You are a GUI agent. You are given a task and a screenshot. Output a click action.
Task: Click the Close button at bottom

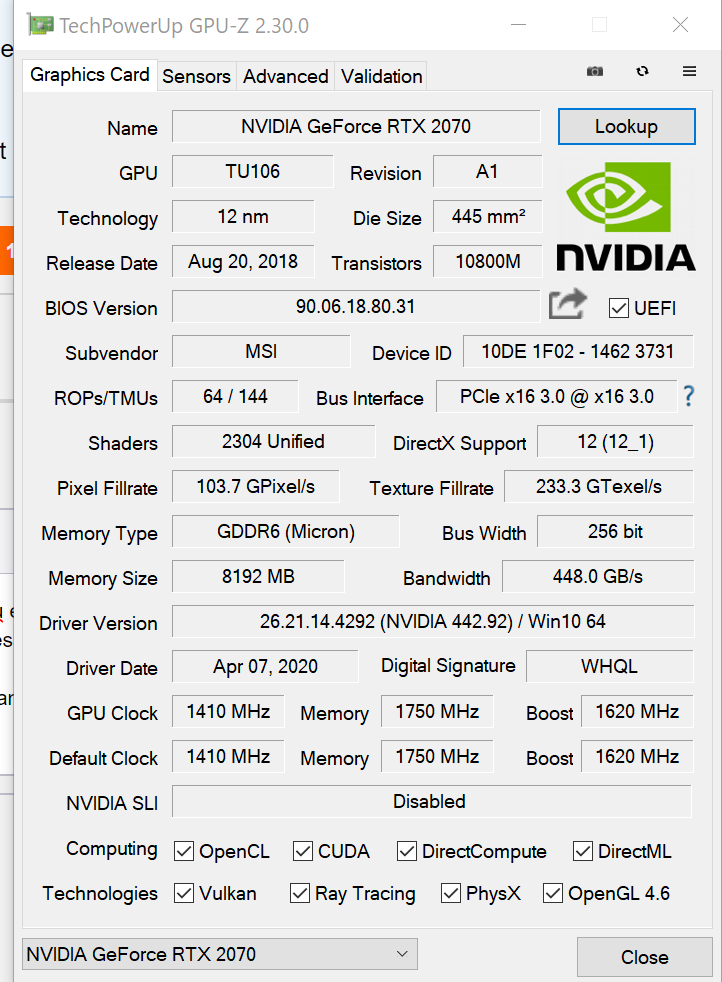(644, 957)
